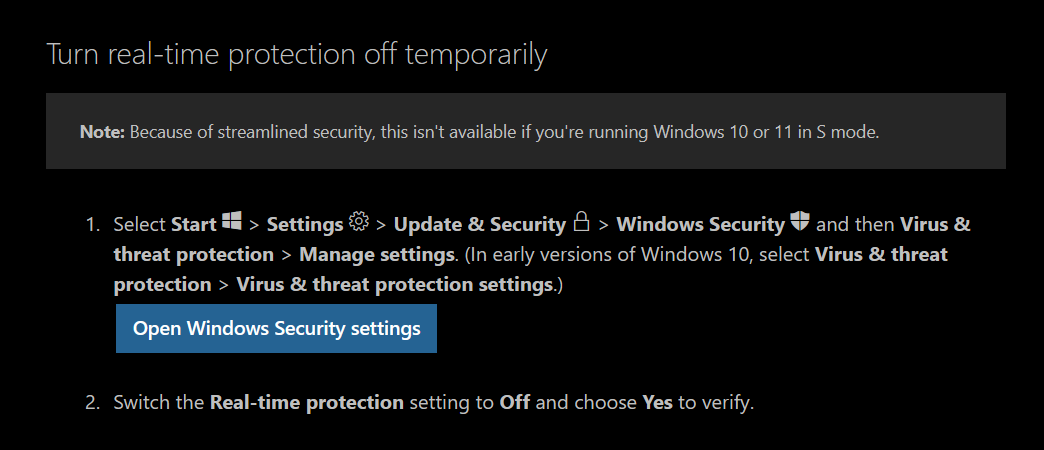Click the Windows Security shield icon
Image resolution: width=1044 pixels, height=450 pixels.
(x=799, y=221)
